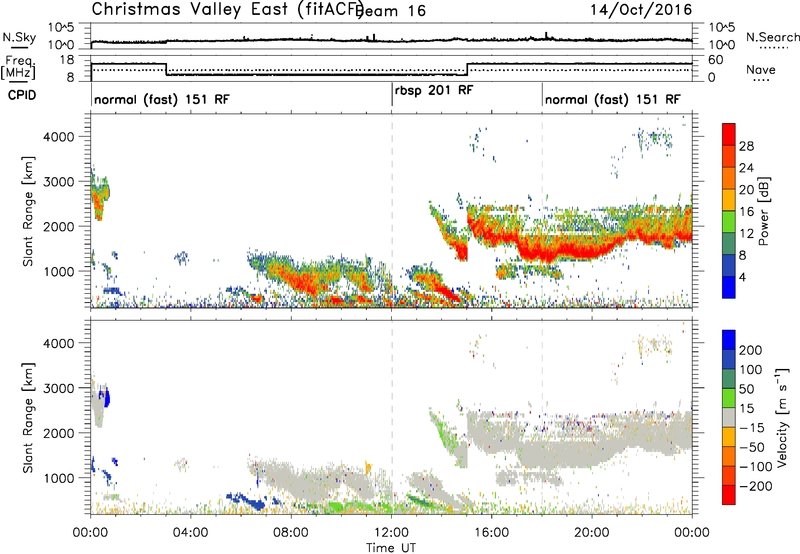Select the 12:00 time tick label

pos(391,533)
